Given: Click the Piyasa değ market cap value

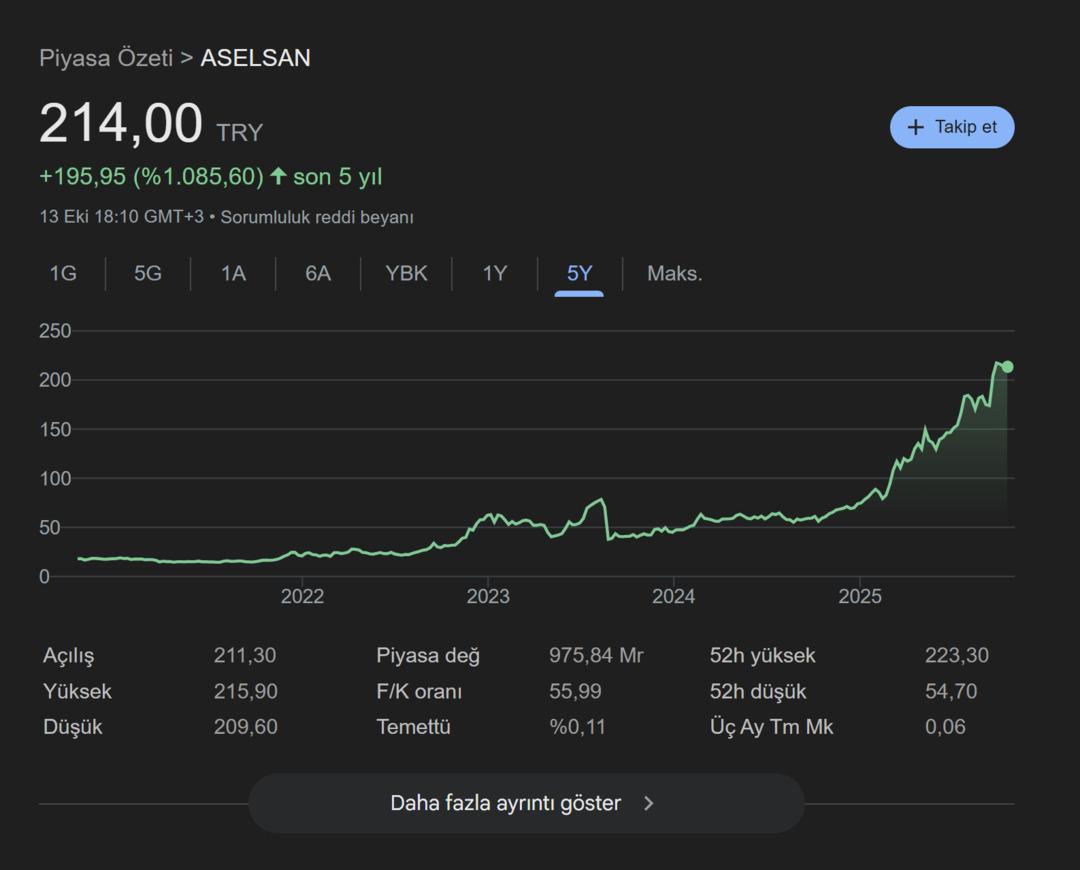Looking at the screenshot, I should pos(596,656).
